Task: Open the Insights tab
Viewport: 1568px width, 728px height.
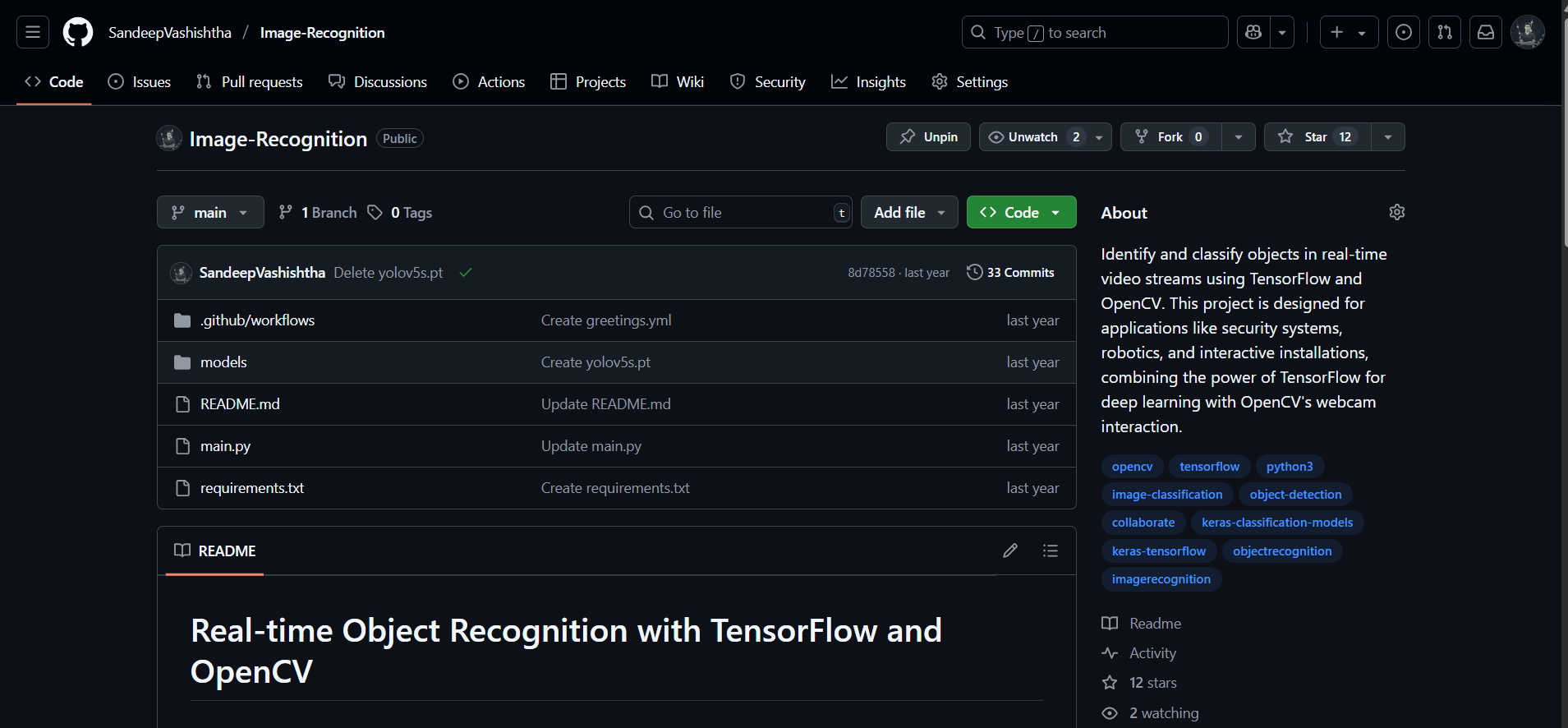Action: [868, 82]
